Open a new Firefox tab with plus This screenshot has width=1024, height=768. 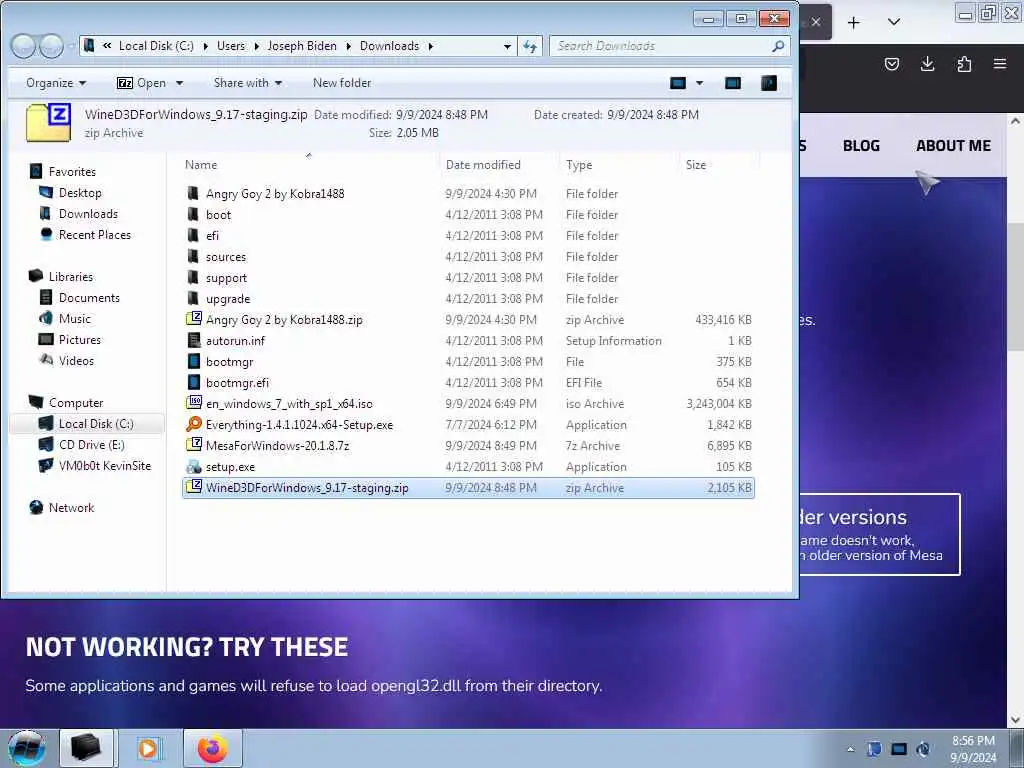coord(853,23)
